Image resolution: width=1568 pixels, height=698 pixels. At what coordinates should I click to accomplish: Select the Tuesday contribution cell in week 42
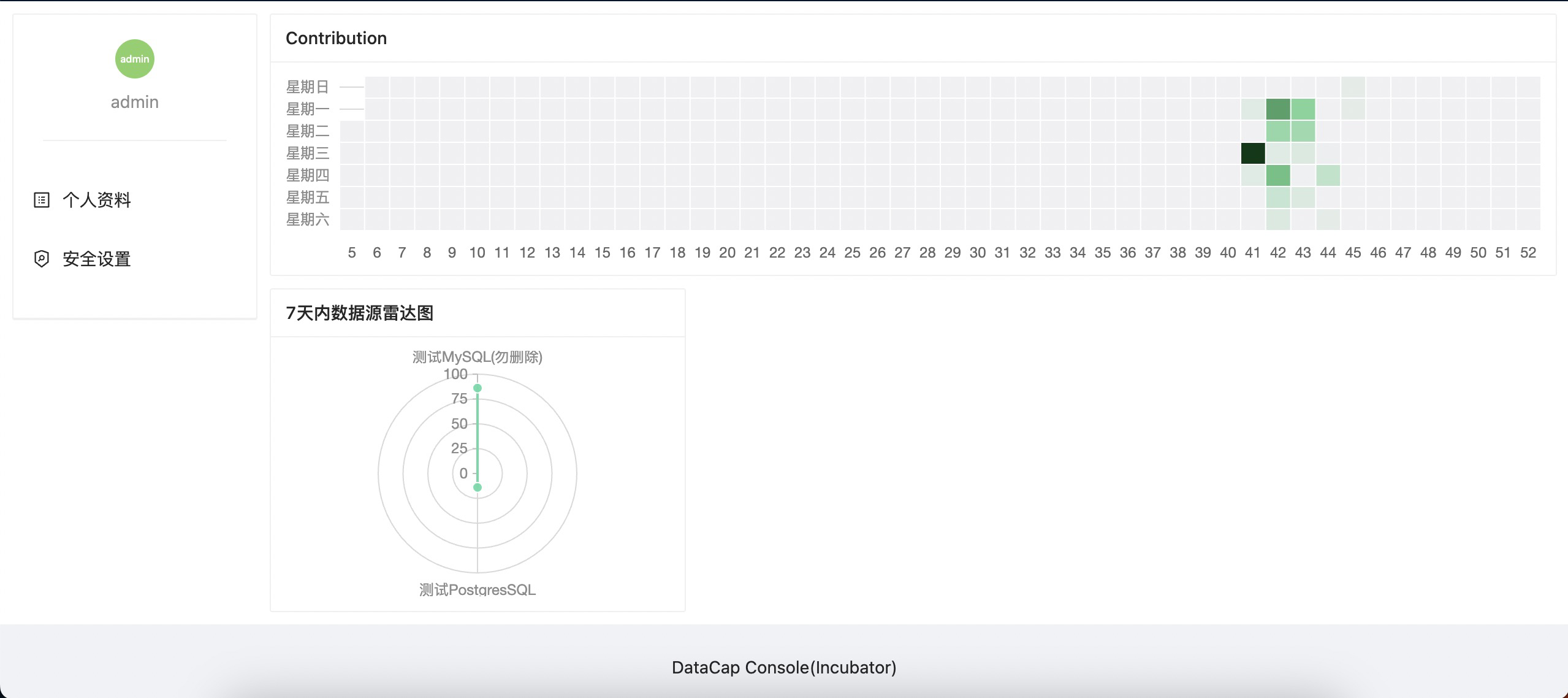(x=1277, y=131)
